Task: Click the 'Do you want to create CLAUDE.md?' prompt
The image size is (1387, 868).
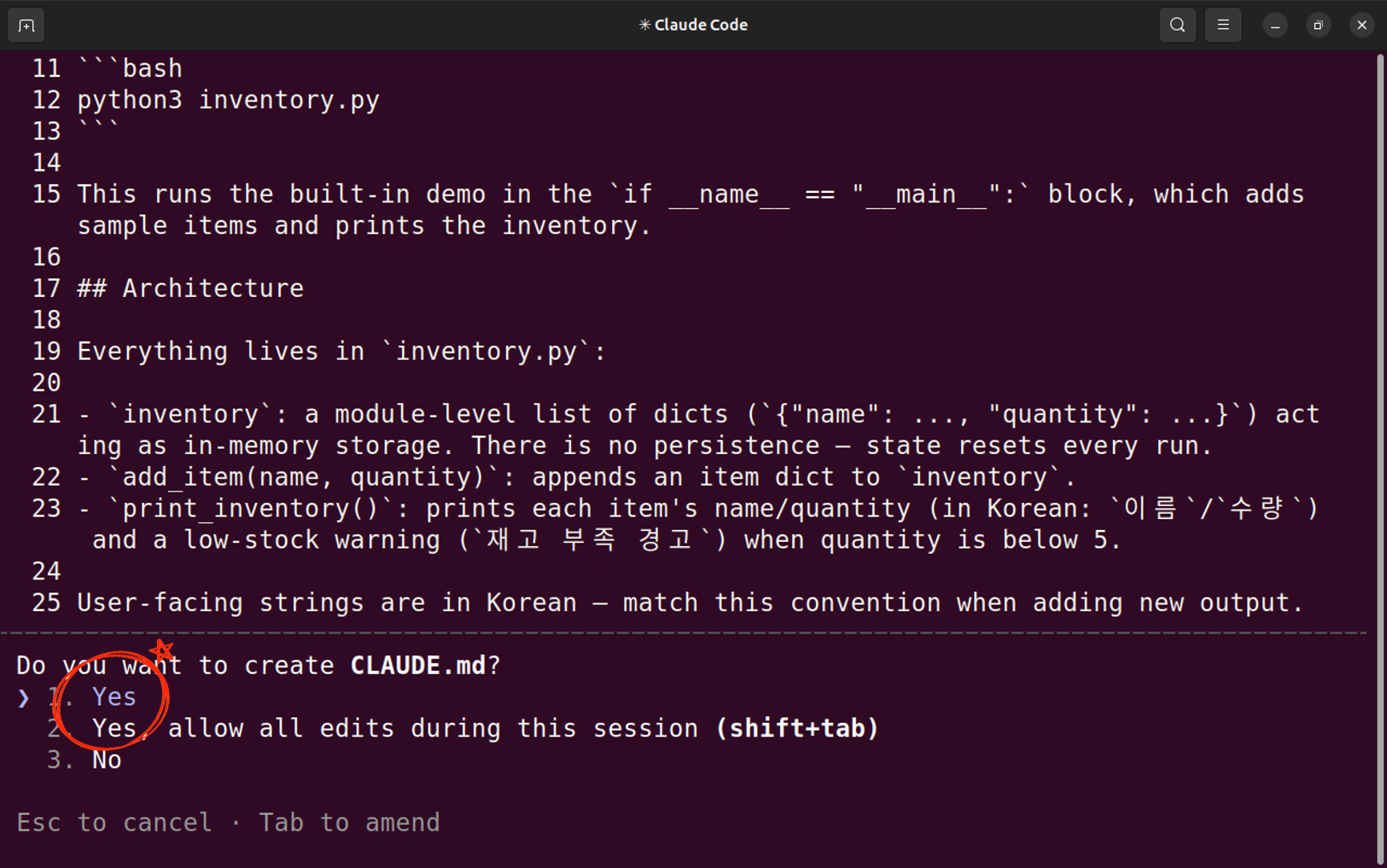Action: coord(259,666)
